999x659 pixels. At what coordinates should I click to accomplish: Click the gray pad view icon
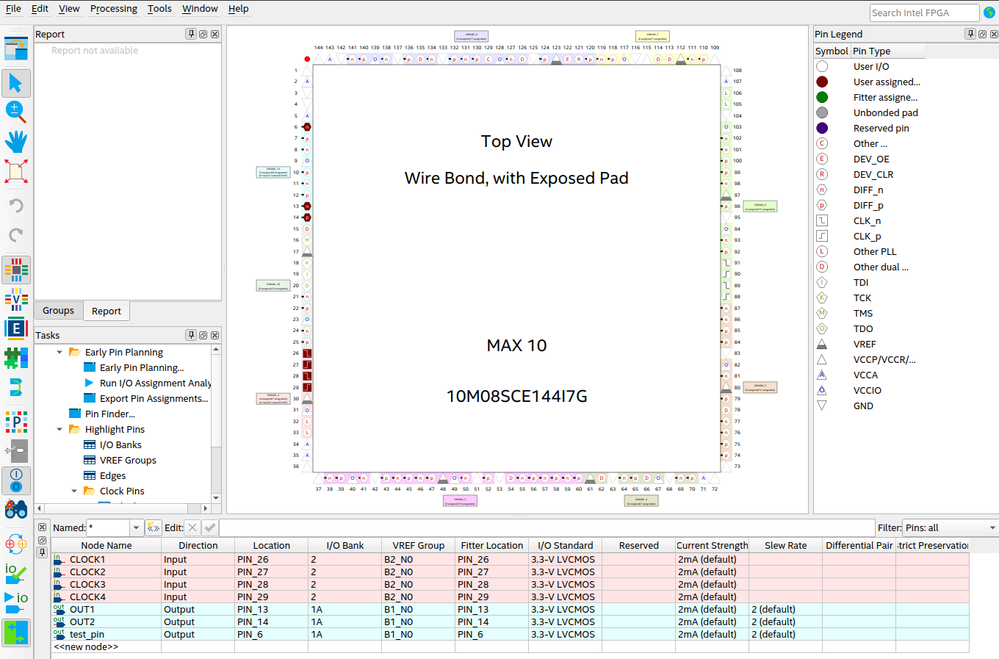16,451
